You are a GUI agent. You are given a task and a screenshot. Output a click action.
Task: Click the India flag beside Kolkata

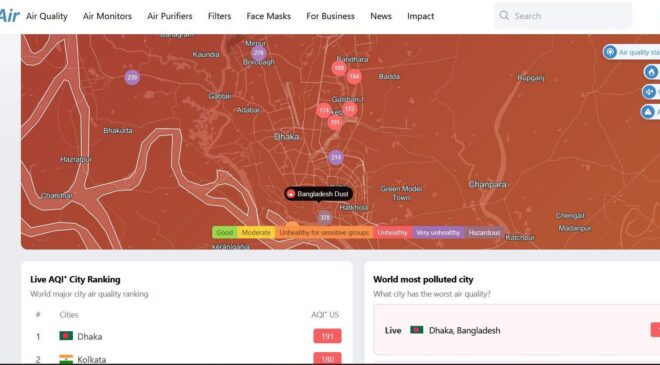[x=66, y=359]
